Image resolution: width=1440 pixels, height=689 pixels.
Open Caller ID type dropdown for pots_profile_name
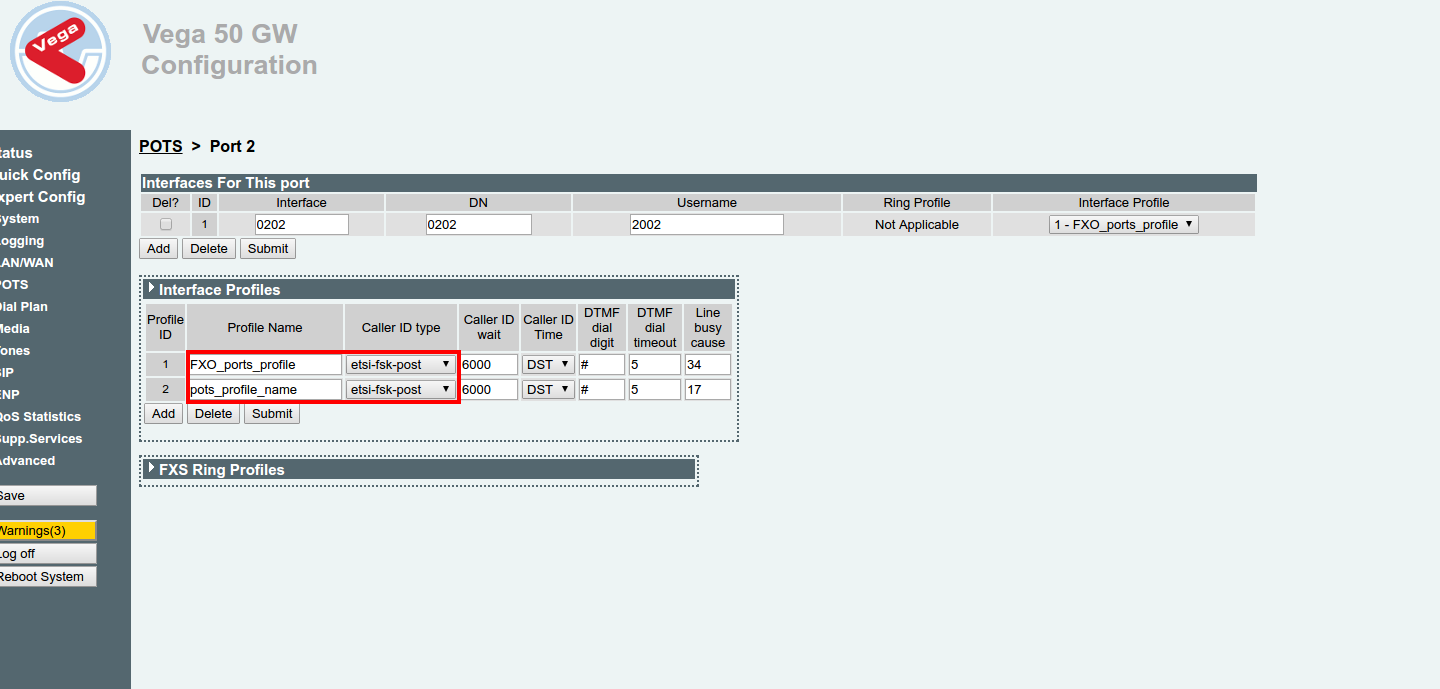[400, 389]
